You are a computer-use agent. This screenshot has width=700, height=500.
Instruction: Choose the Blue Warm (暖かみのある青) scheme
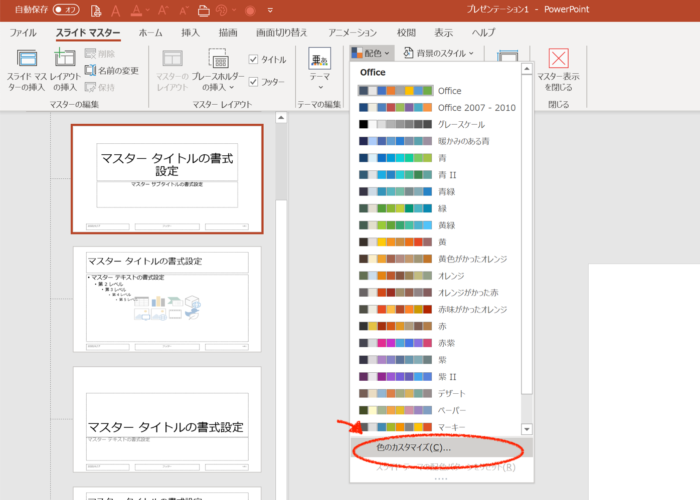(435, 141)
